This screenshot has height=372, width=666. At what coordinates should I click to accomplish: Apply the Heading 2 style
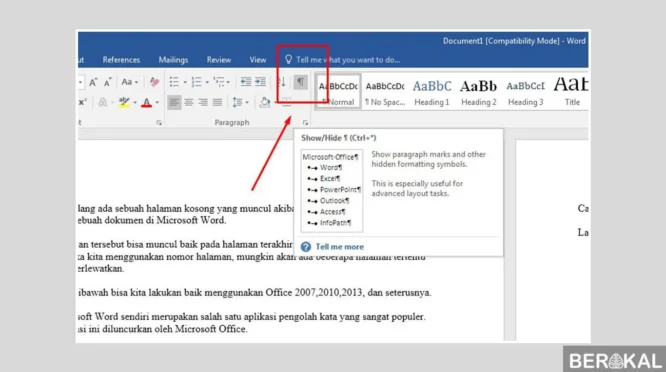[x=479, y=92]
